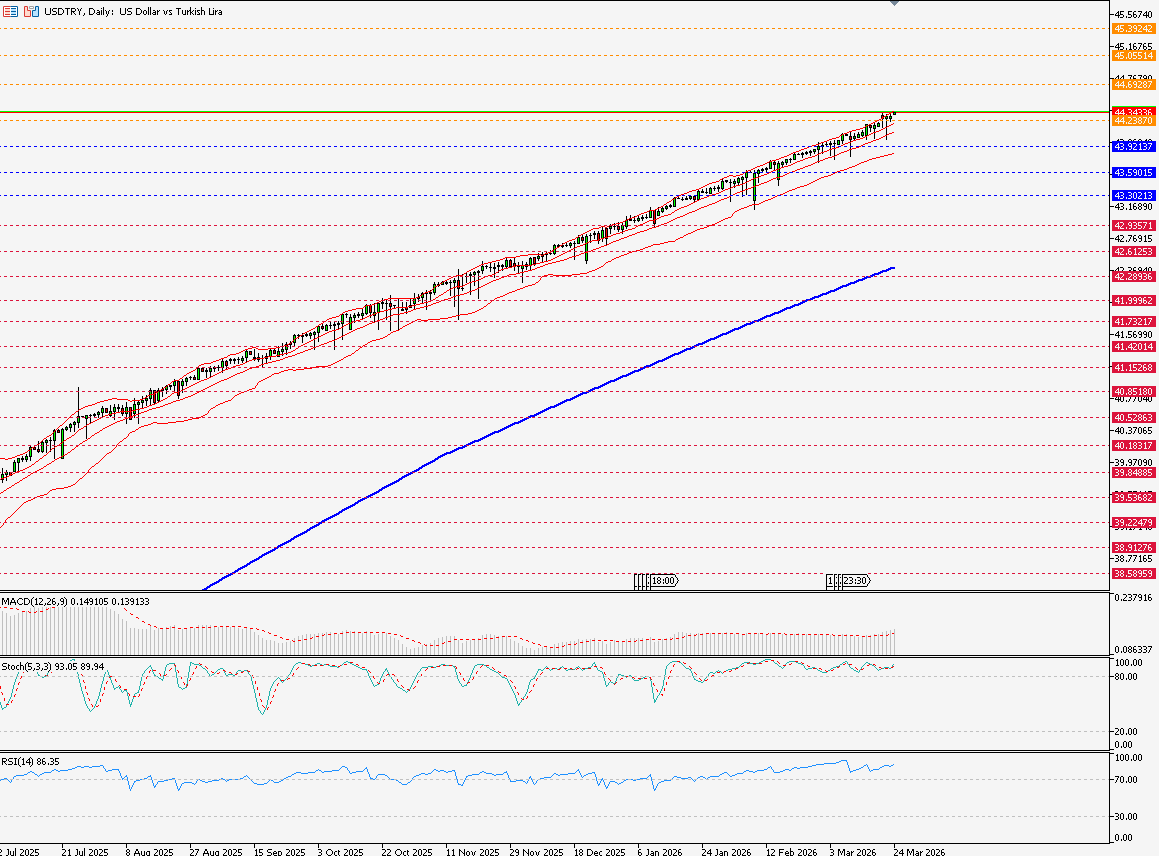Click the chart style icon in the top-left corner
The width and height of the screenshot is (1159, 856).
(x=10, y=11)
